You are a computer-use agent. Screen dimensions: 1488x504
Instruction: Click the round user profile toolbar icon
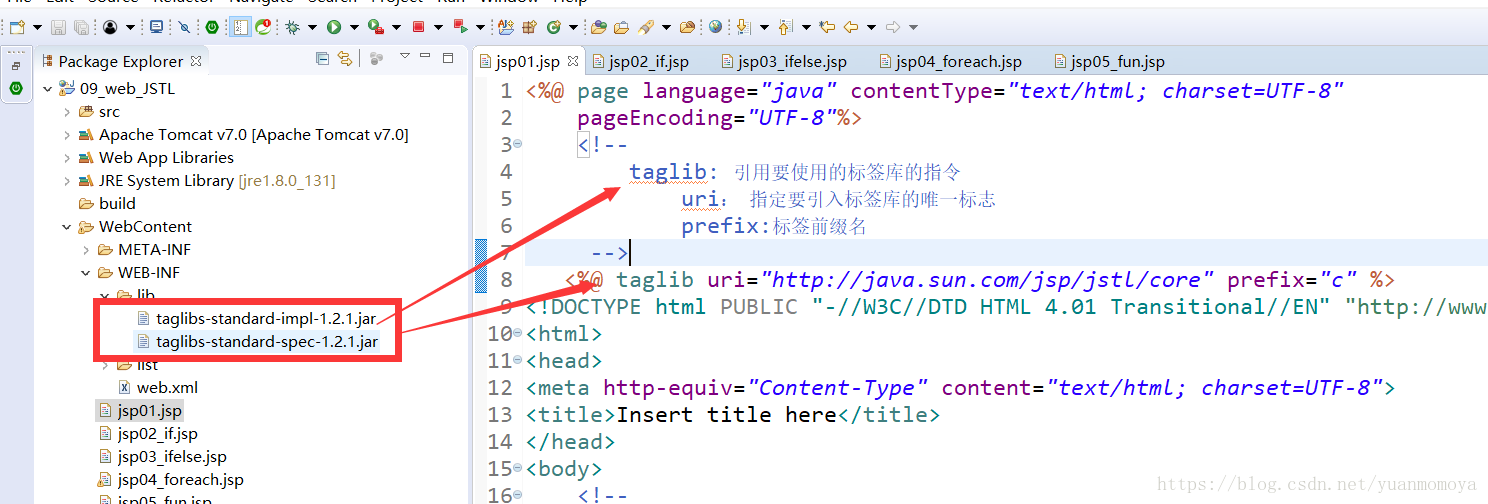[x=110, y=27]
